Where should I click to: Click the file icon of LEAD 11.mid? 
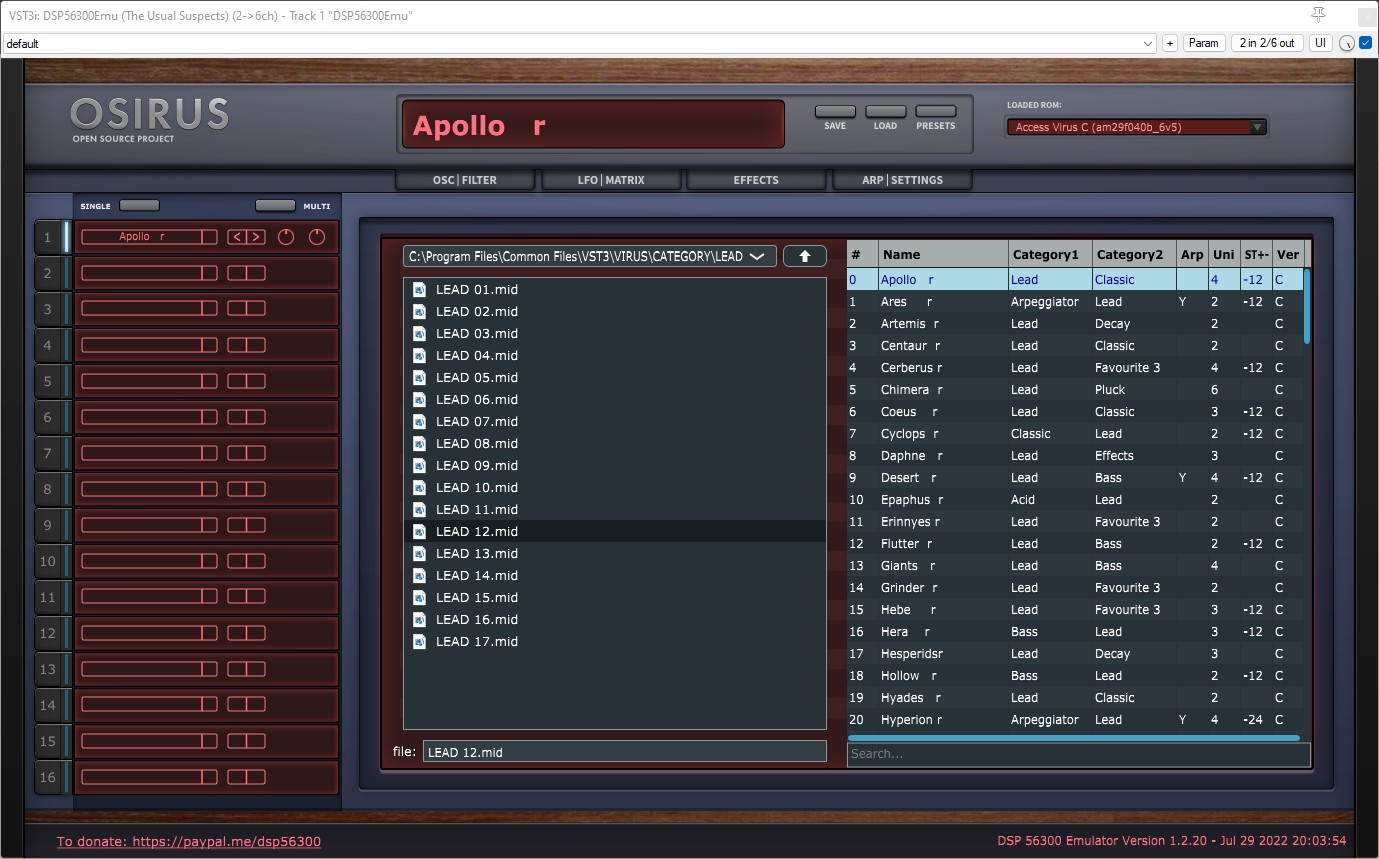[420, 510]
